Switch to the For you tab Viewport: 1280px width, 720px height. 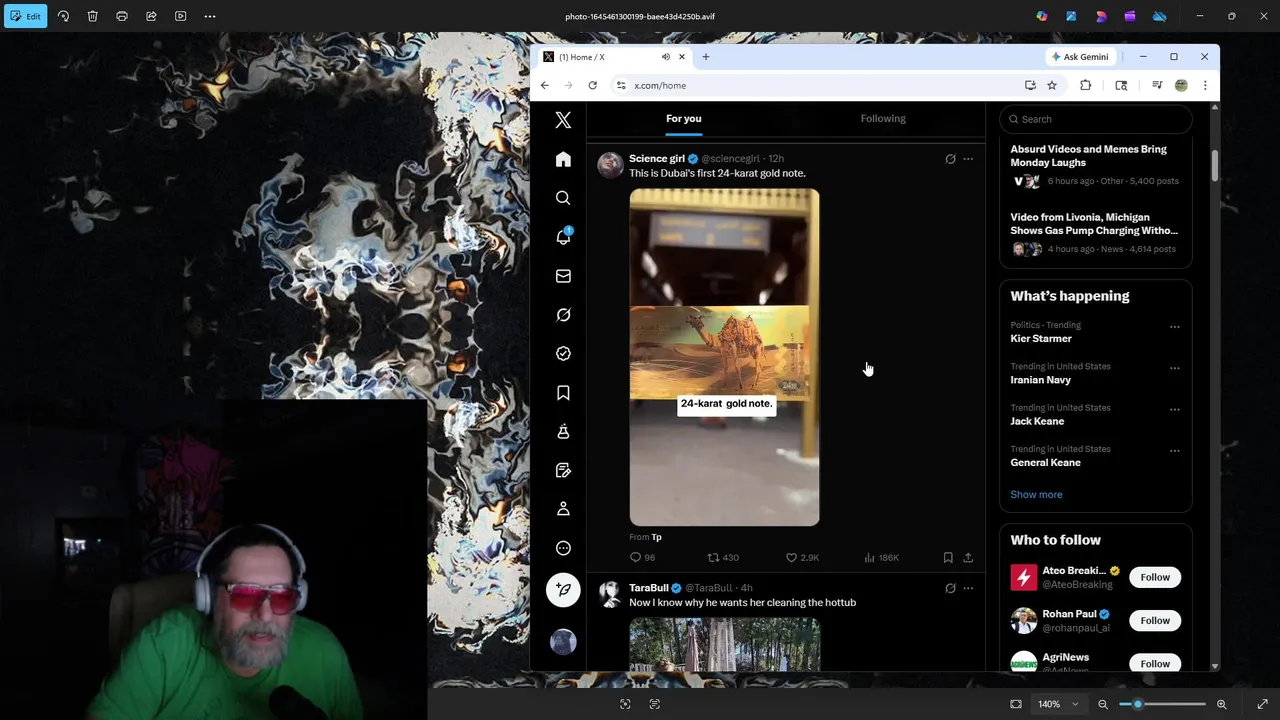[684, 118]
